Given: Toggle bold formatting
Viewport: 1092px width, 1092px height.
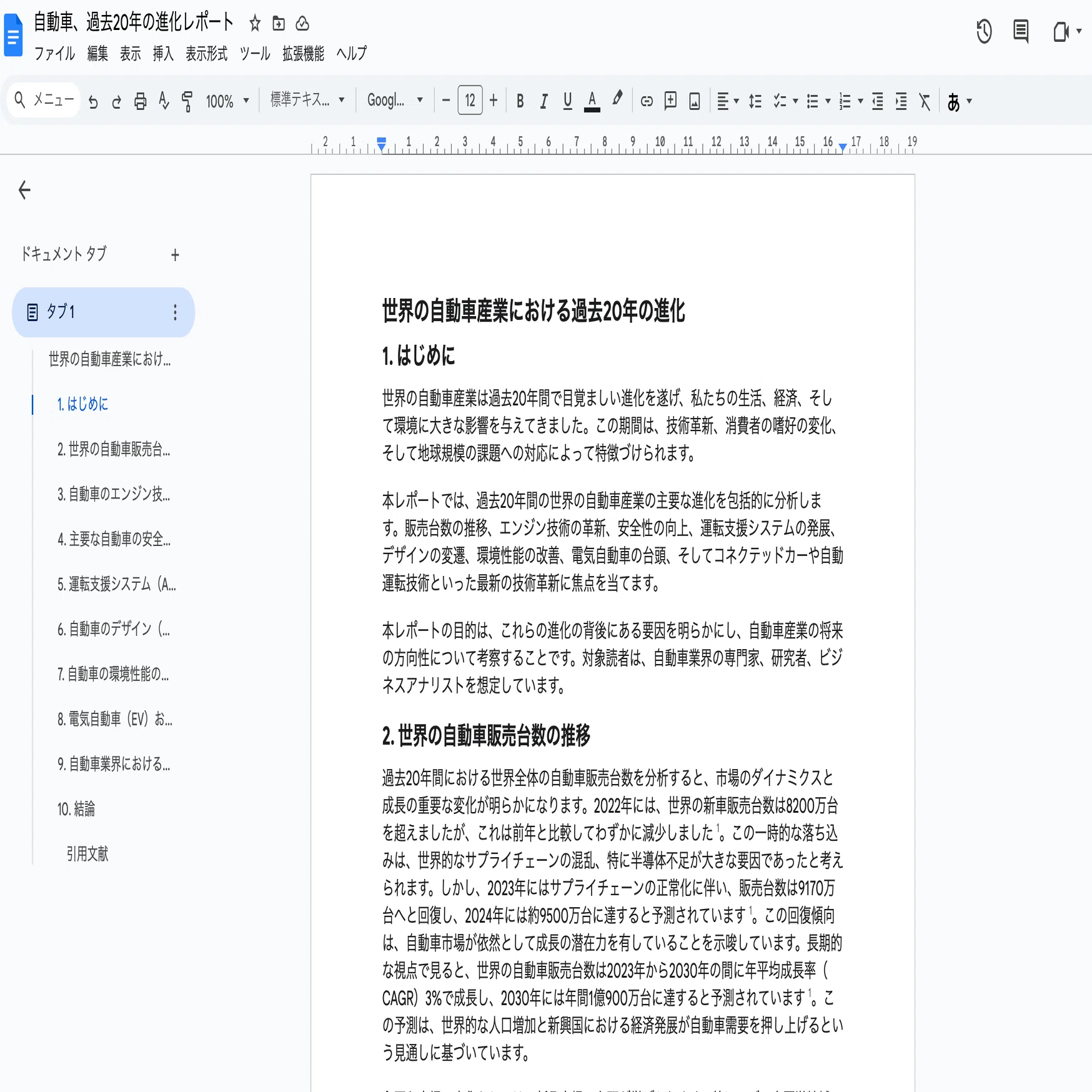Looking at the screenshot, I should pos(520,101).
